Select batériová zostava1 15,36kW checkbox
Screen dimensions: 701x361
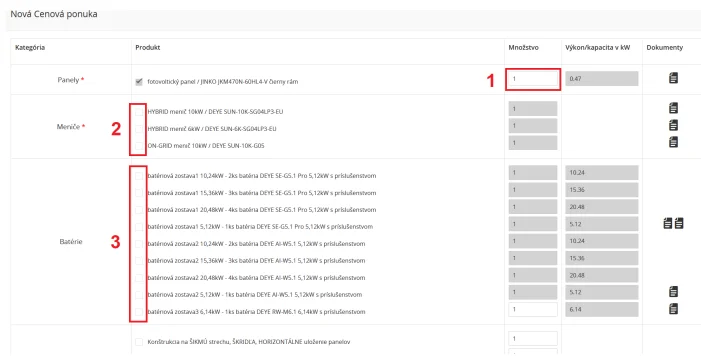coord(139,193)
